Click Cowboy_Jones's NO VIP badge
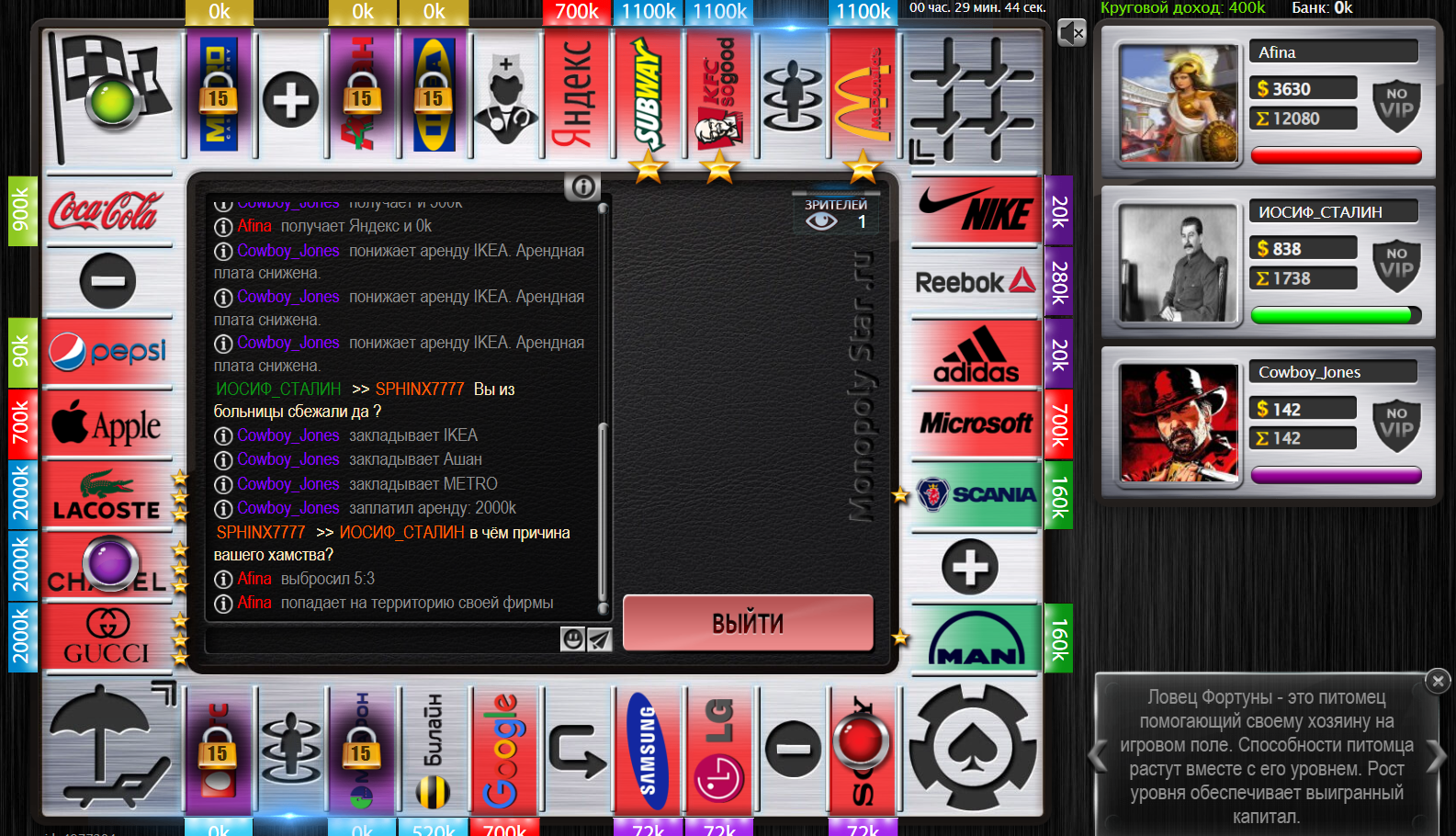The image size is (1456, 836). click(1396, 426)
